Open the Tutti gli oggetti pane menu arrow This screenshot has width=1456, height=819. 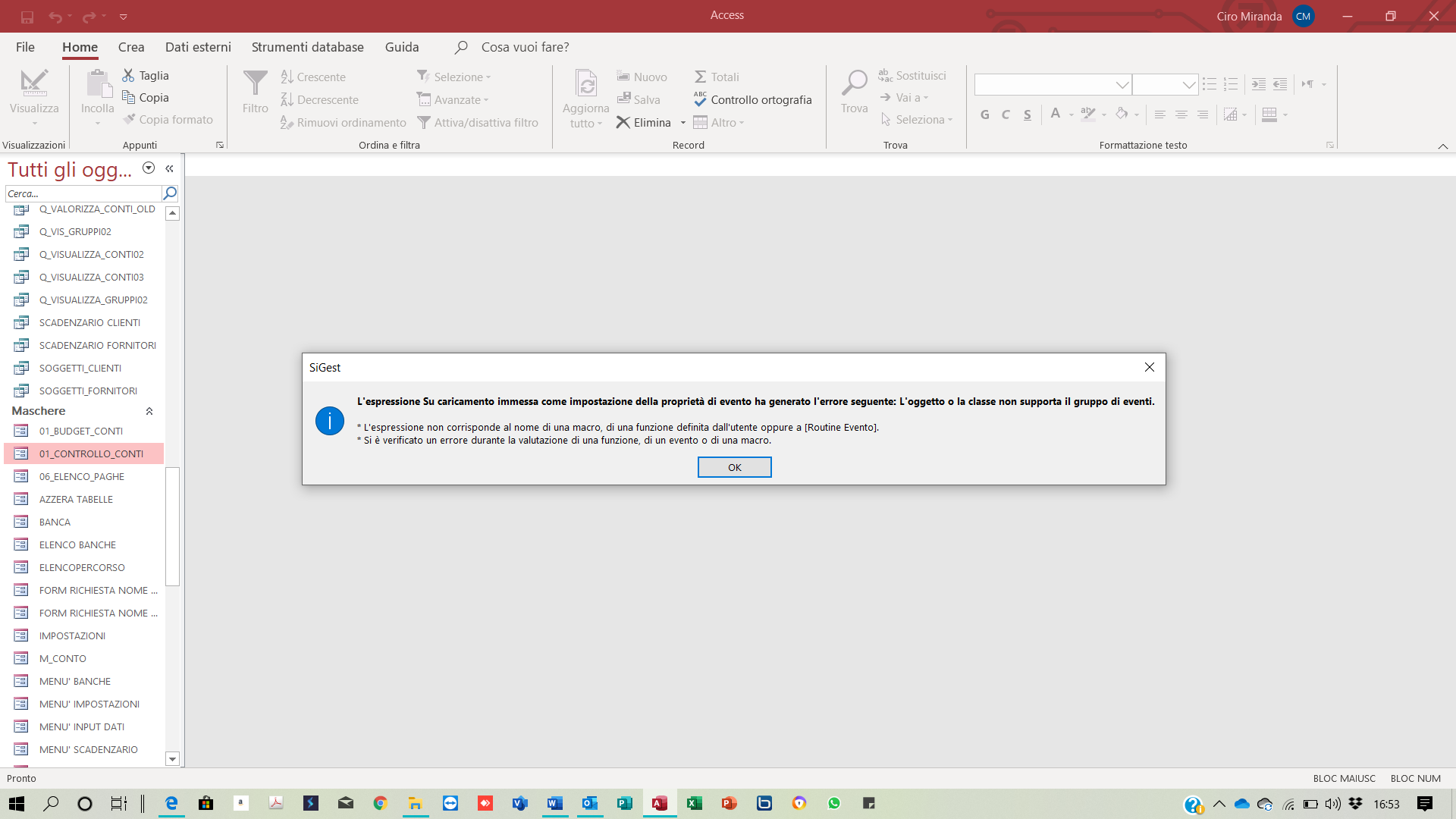[x=149, y=168]
